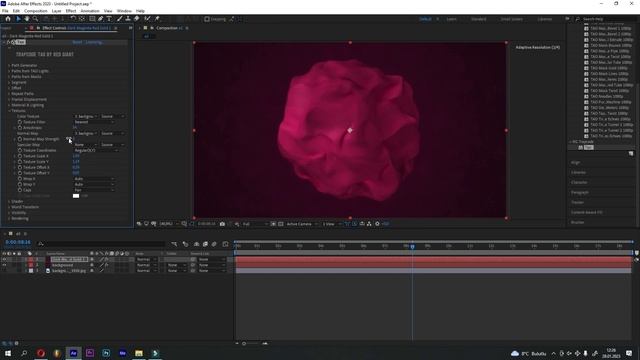Image resolution: width=640 pixels, height=360 pixels.
Task: Click the Draft 3D icon in timeline
Action: pos(186,244)
